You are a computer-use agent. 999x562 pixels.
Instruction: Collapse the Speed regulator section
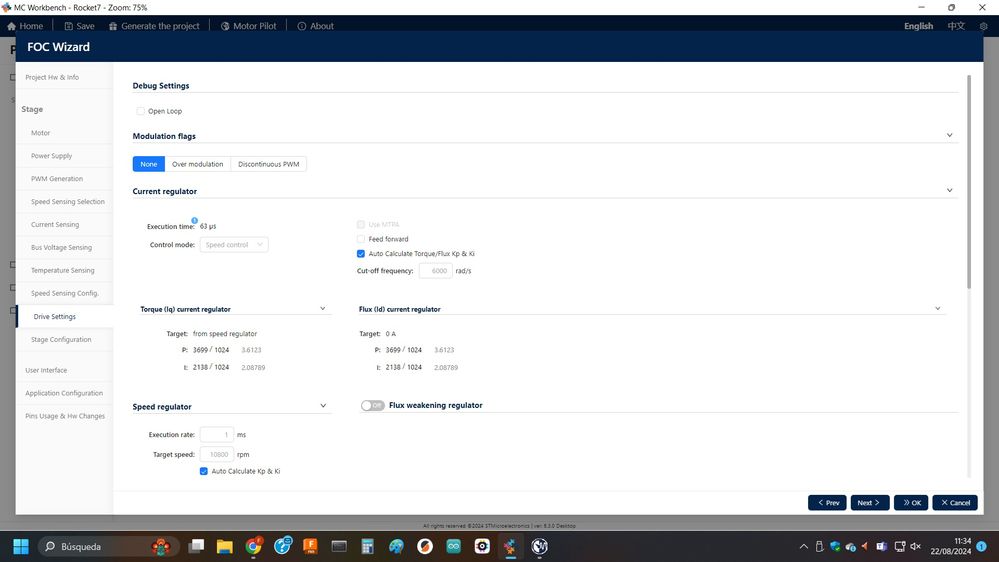click(323, 406)
